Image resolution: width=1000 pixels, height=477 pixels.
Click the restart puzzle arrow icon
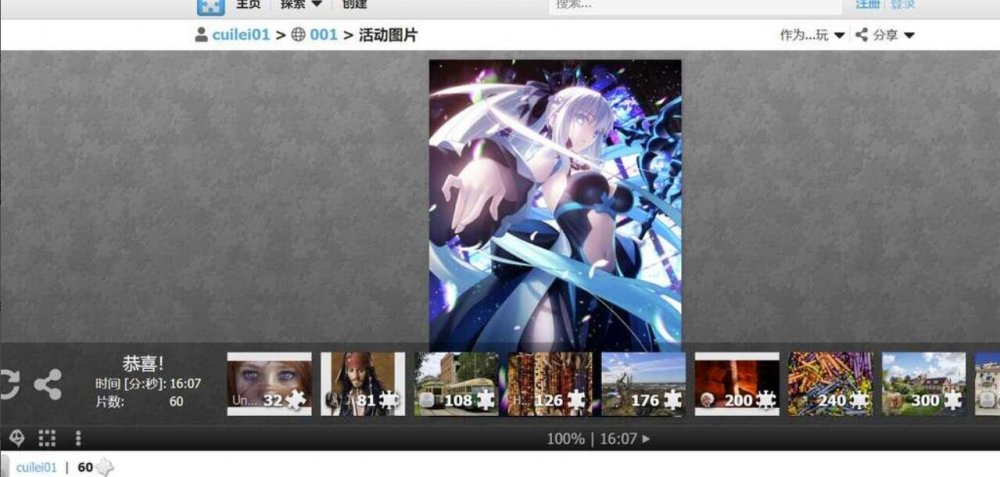pos(10,384)
